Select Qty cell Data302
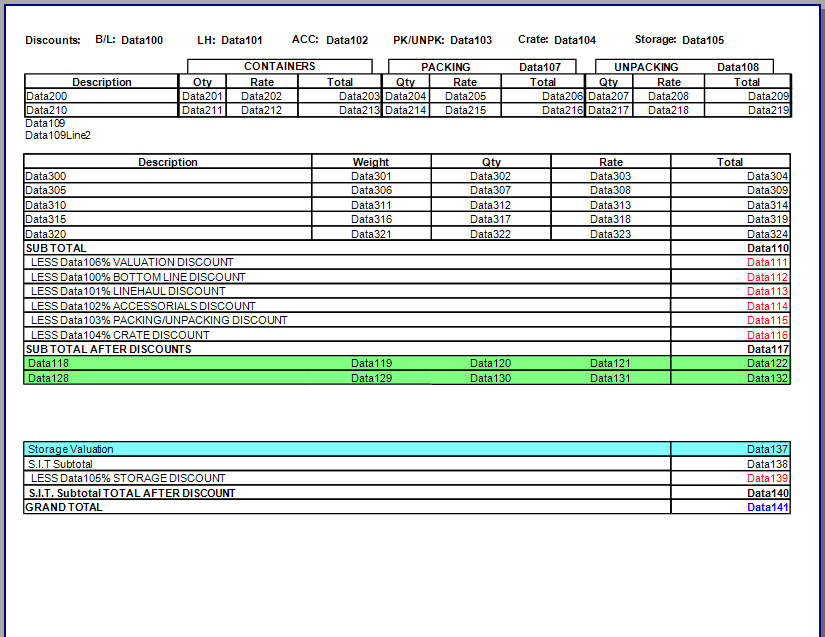Image resolution: width=825 pixels, height=637 pixels. click(x=490, y=176)
